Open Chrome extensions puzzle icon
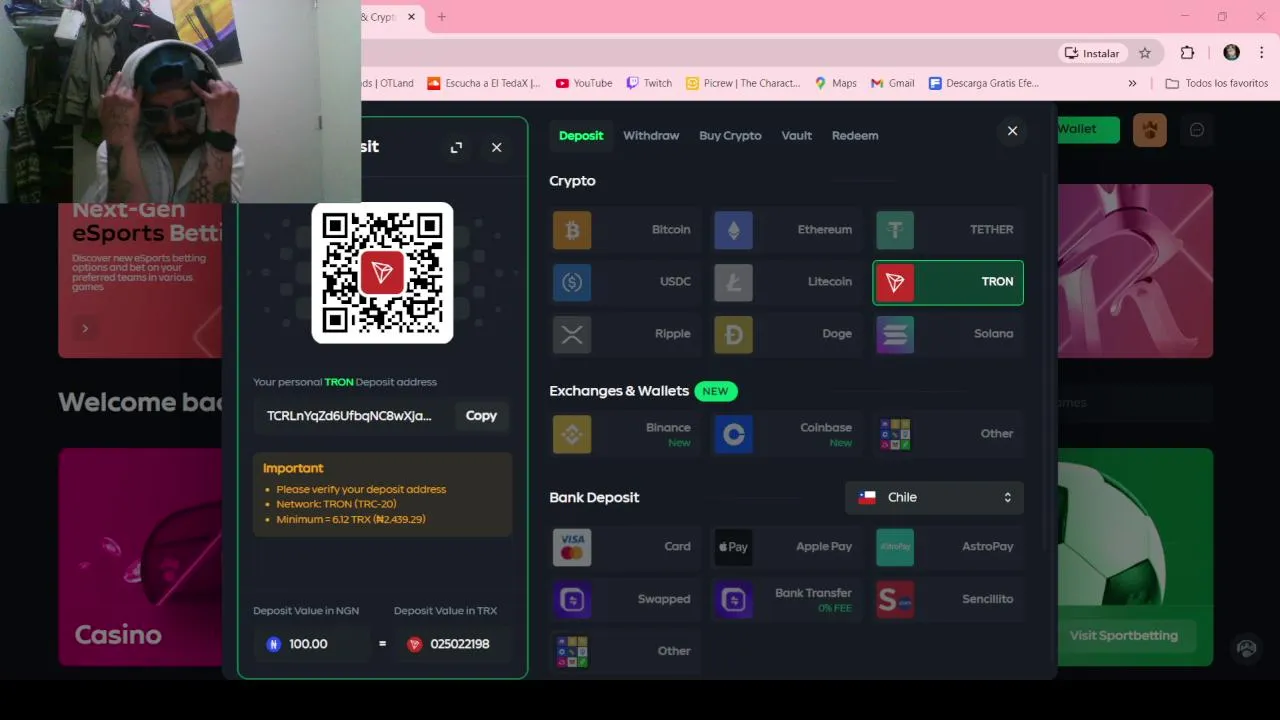This screenshot has height=720, width=1280. point(1187,53)
